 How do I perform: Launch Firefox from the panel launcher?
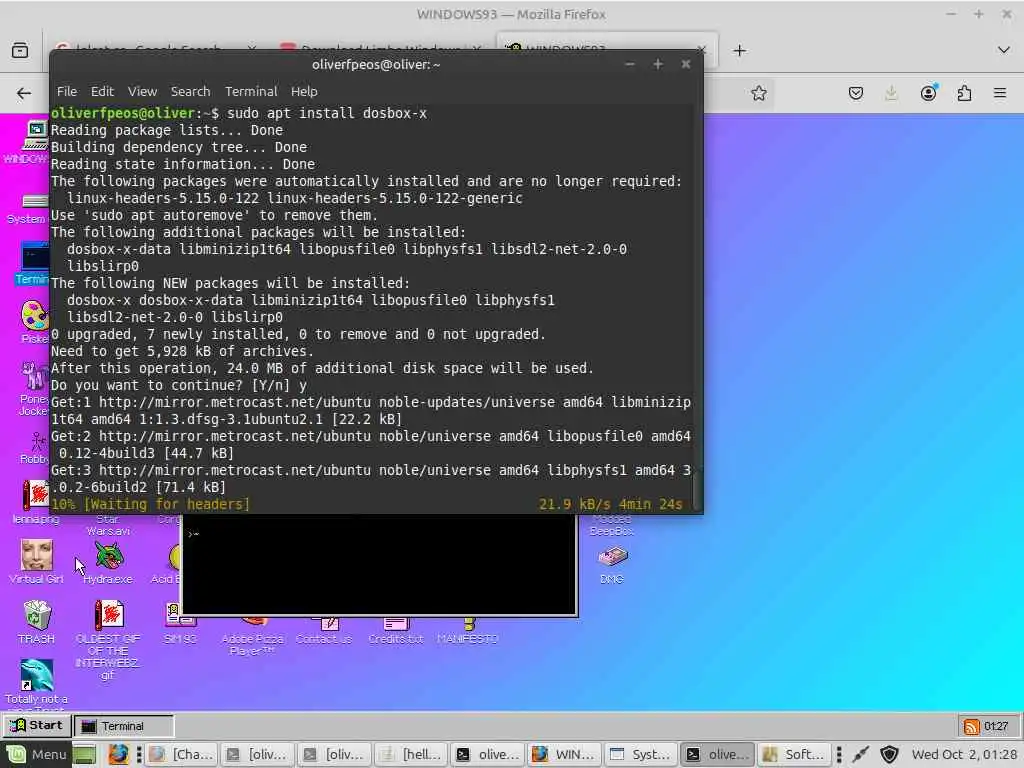[x=118, y=754]
